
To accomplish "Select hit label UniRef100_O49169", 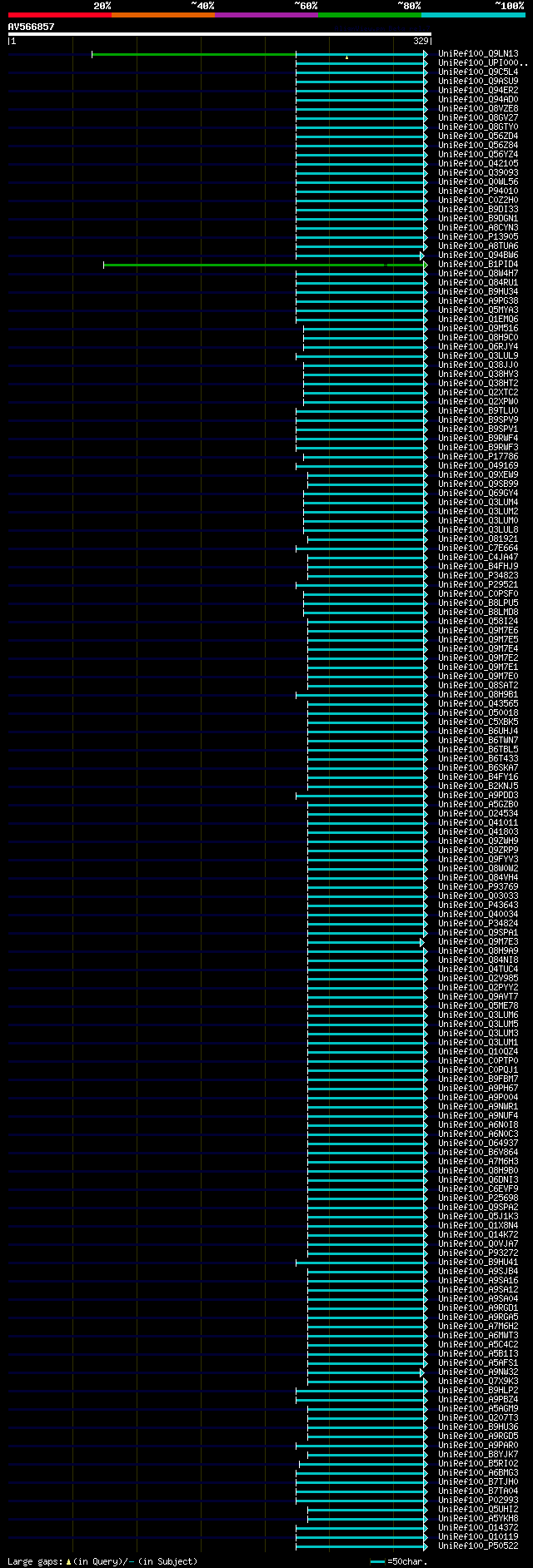I will click(x=478, y=466).
